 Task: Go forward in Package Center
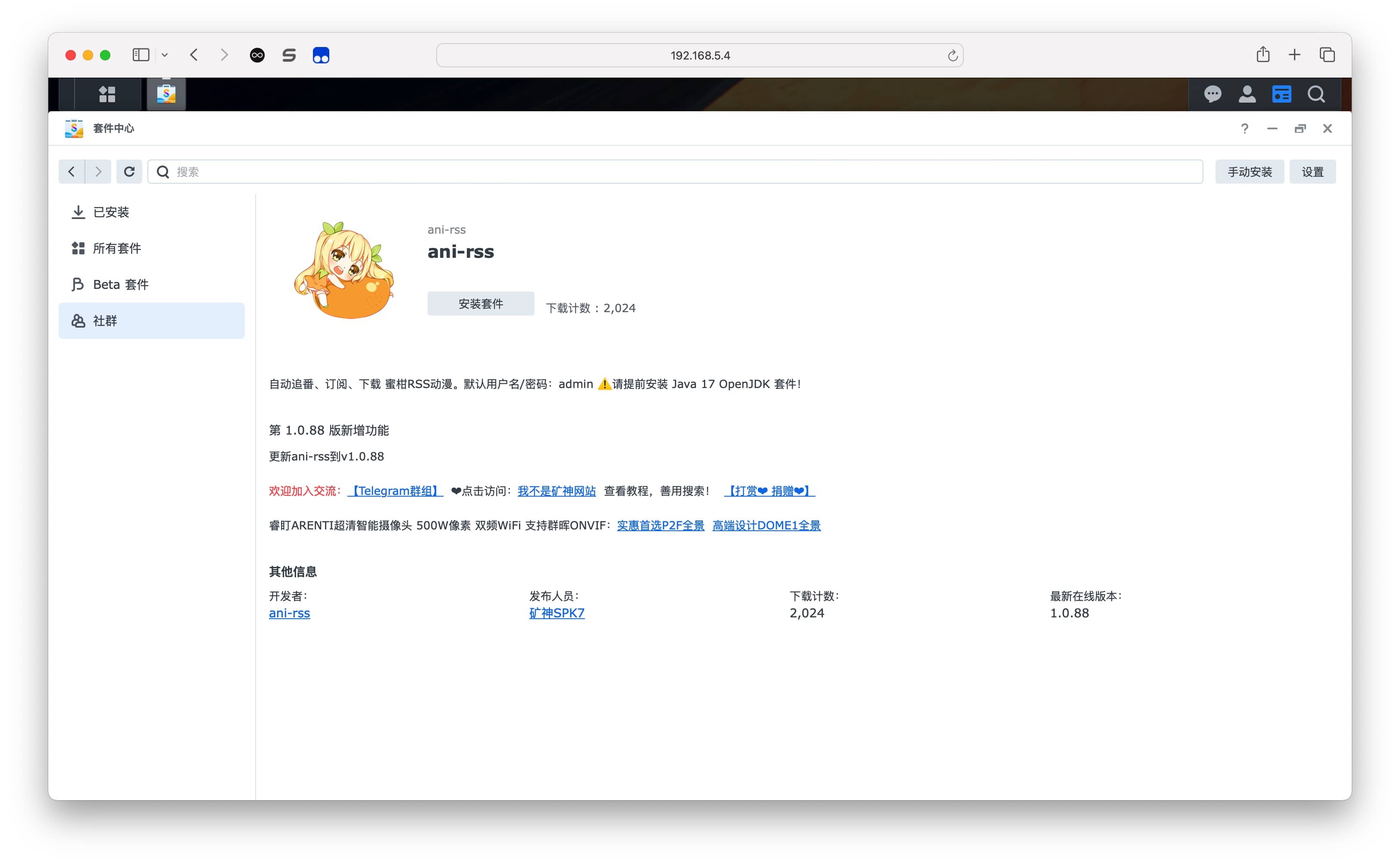(x=98, y=172)
